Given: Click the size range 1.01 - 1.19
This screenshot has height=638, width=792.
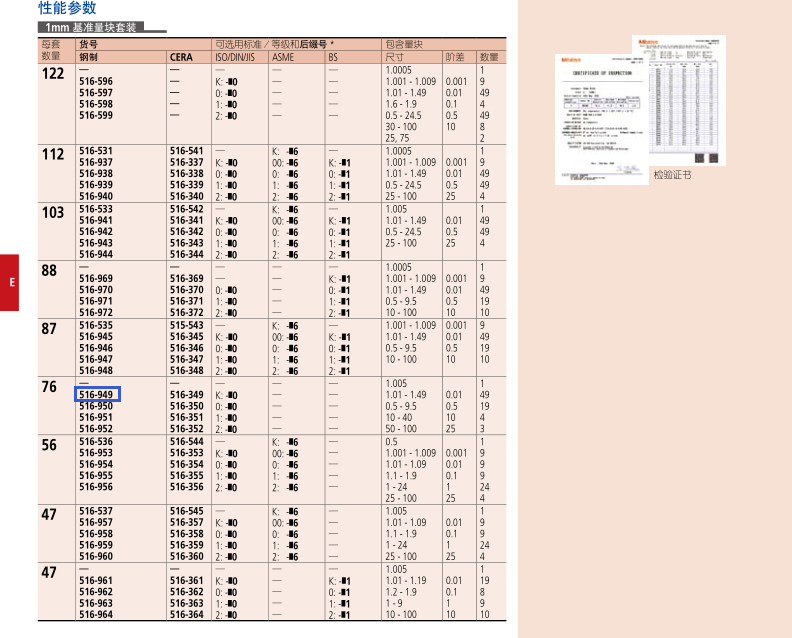Looking at the screenshot, I should tap(406, 580).
